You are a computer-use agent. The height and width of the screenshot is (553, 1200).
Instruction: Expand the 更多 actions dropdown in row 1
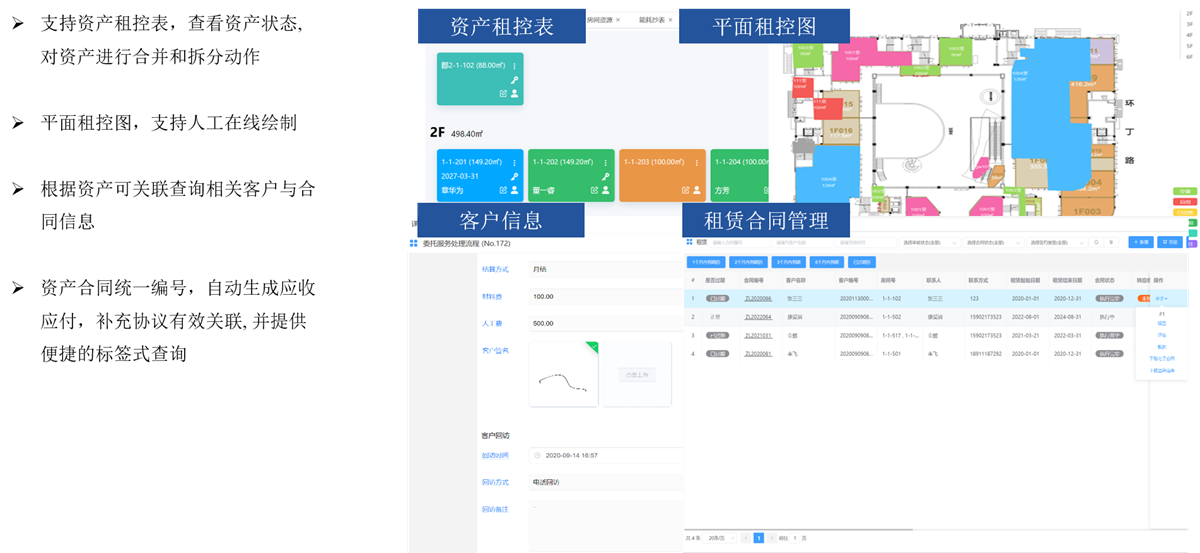click(1161, 298)
